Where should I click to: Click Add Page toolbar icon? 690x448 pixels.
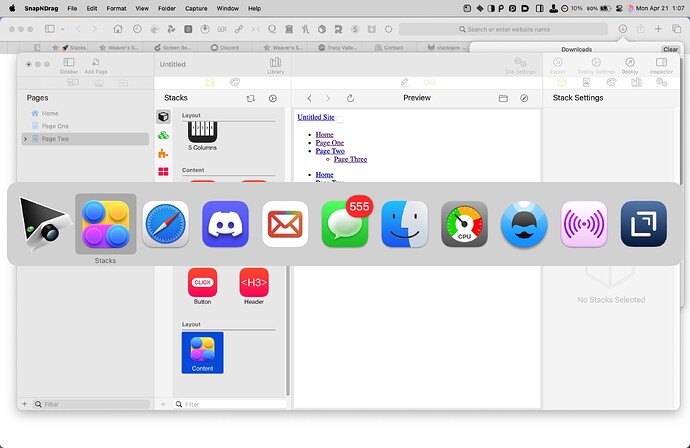pyautogui.click(x=96, y=65)
